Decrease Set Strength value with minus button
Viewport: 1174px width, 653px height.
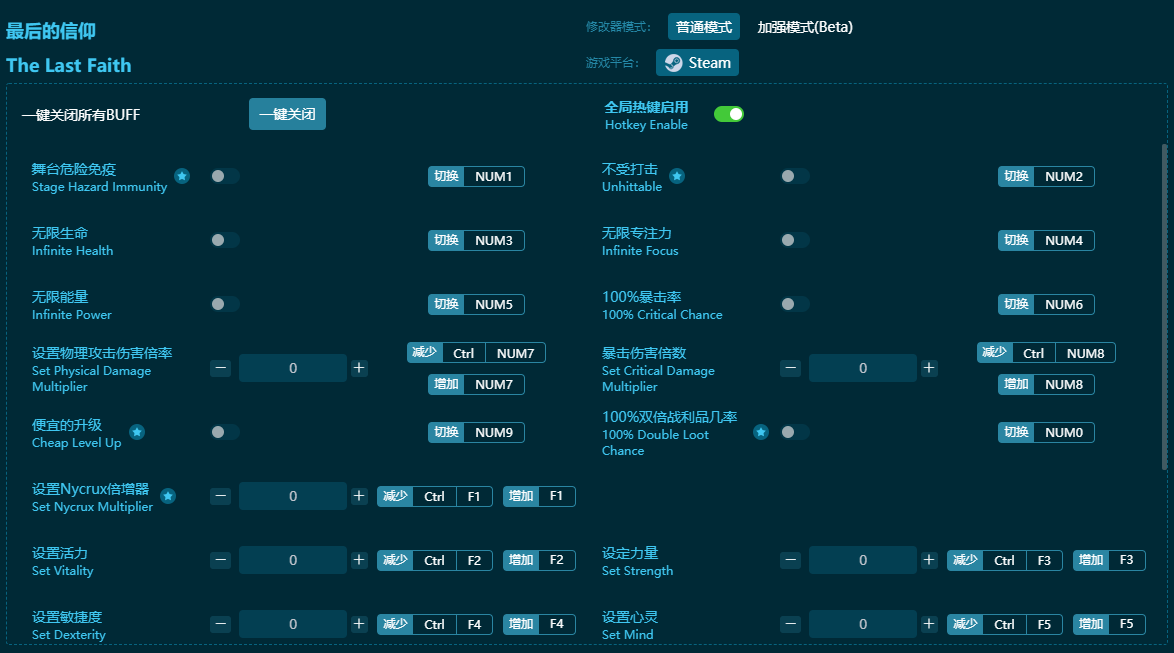coord(791,560)
